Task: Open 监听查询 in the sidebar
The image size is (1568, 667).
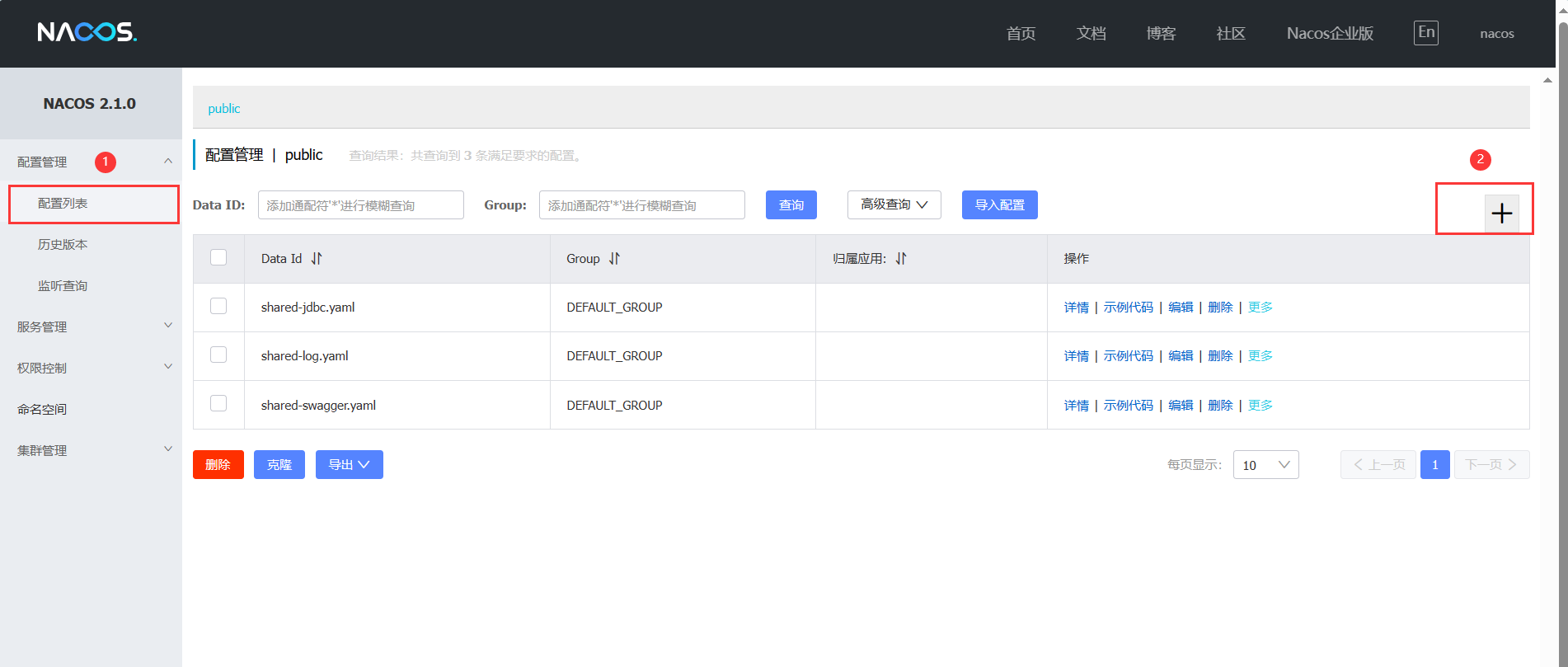Action: click(x=63, y=286)
